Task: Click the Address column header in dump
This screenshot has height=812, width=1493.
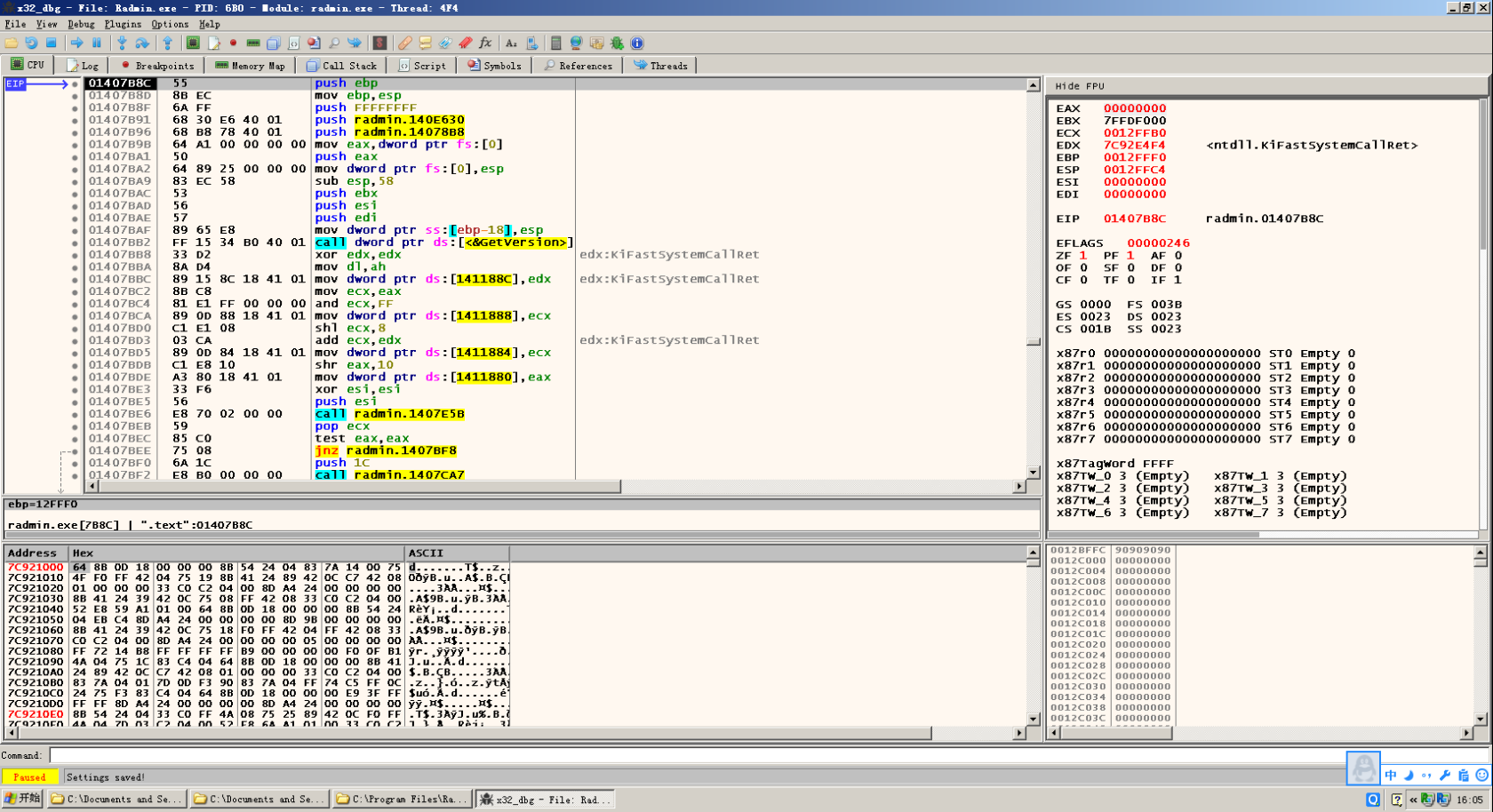Action: click(36, 553)
